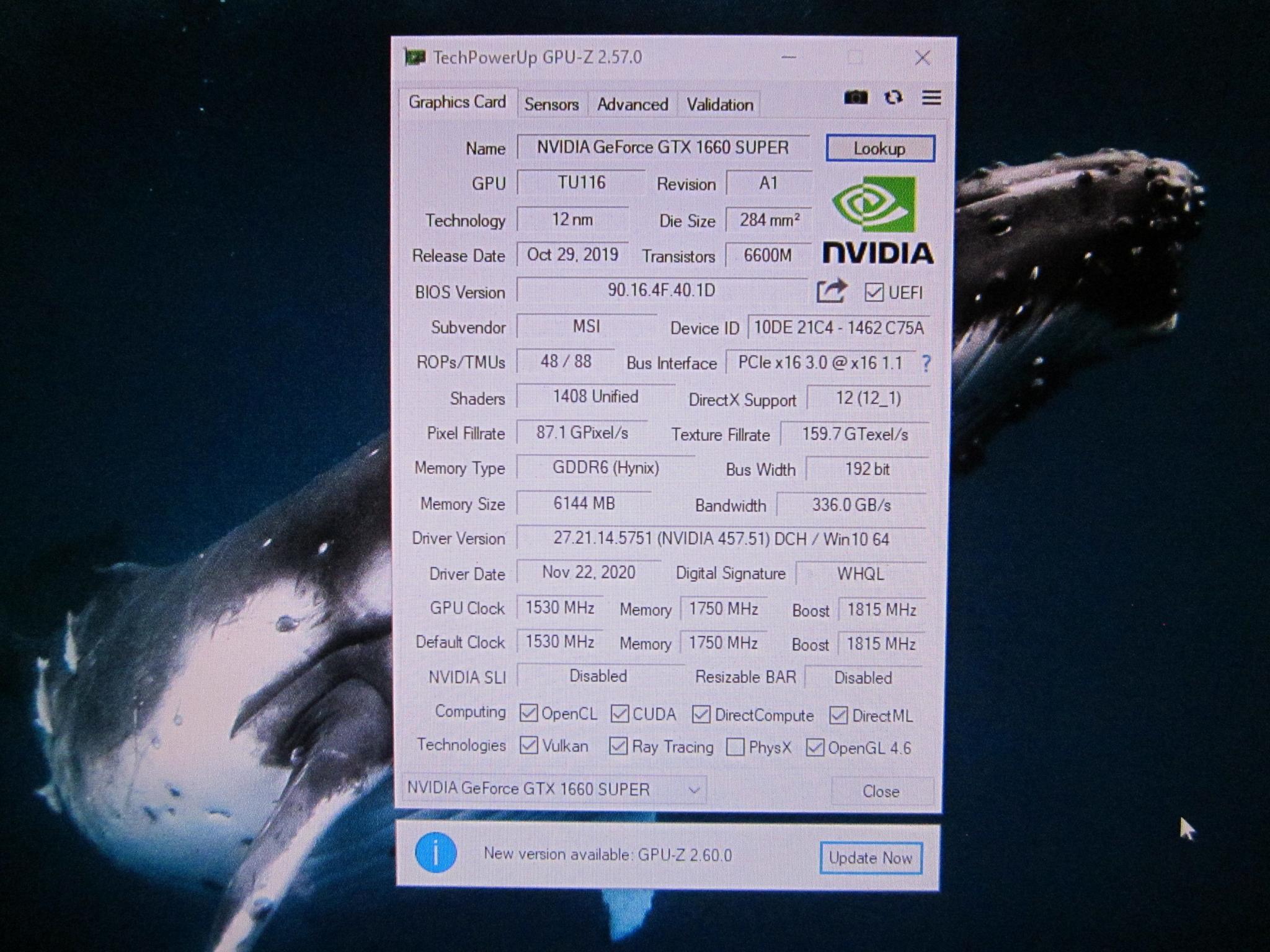Click the Pixel Fillrate 87.1 GPixel/s
This screenshot has height=952, width=1270.
582,433
